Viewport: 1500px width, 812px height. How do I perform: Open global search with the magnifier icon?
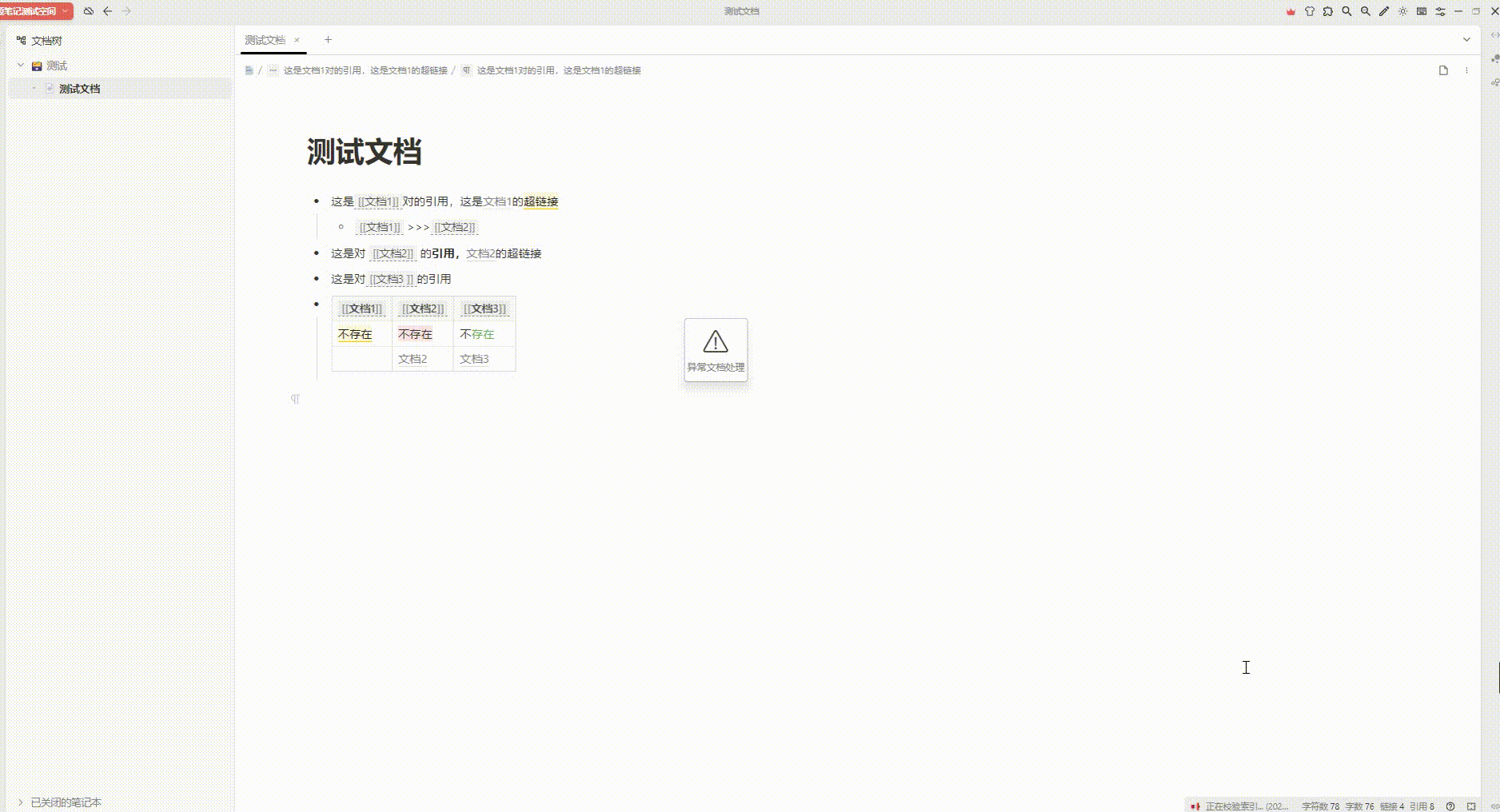point(1346,11)
